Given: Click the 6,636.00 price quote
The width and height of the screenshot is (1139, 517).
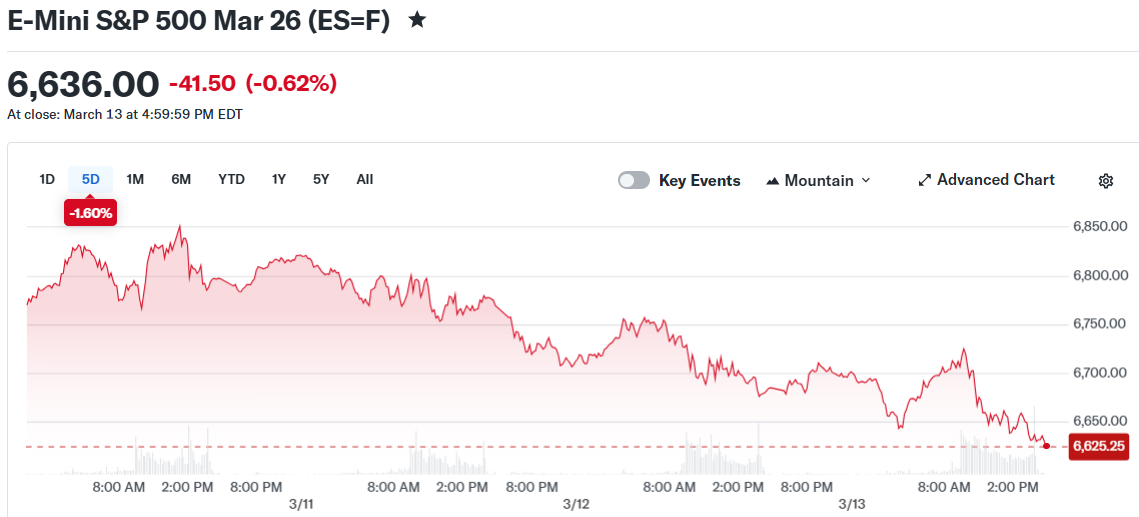Looking at the screenshot, I should click(83, 85).
